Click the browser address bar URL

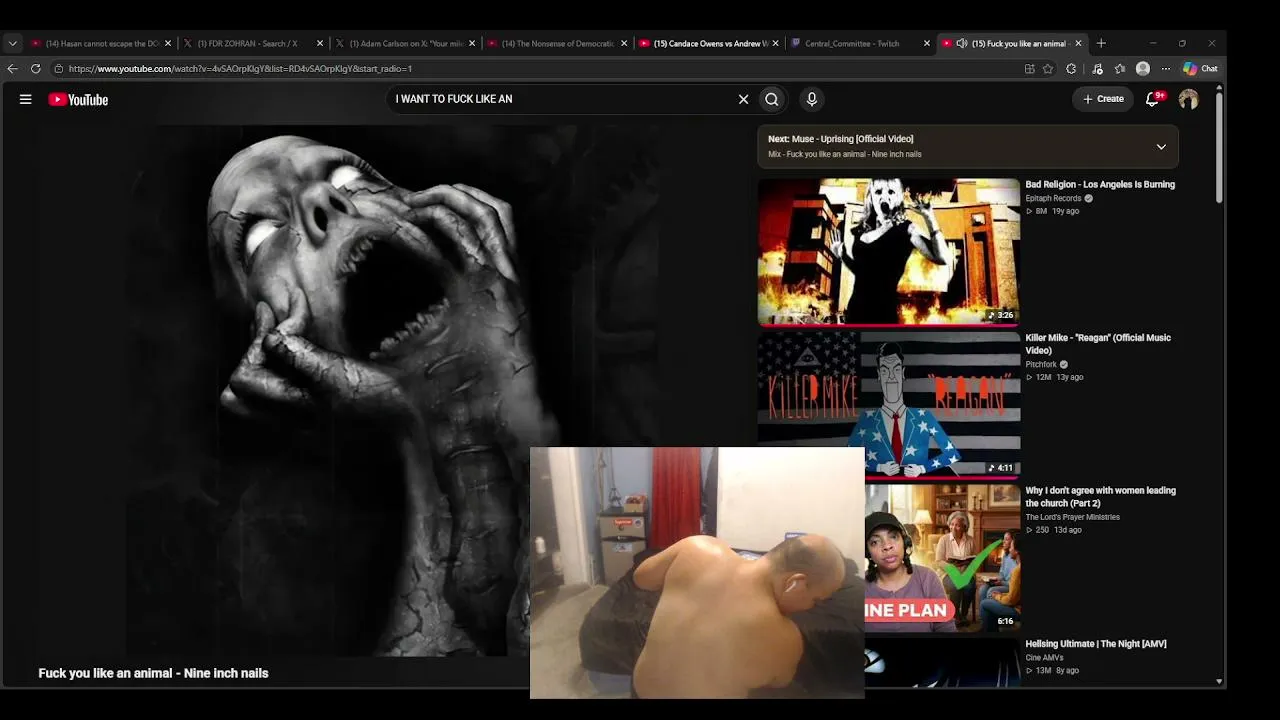pyautogui.click(x=240, y=69)
